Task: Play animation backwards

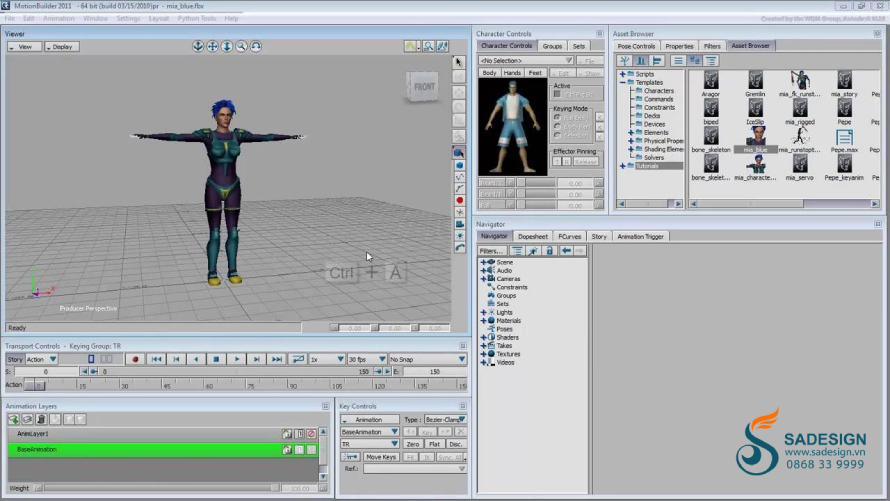Action: coord(196,359)
